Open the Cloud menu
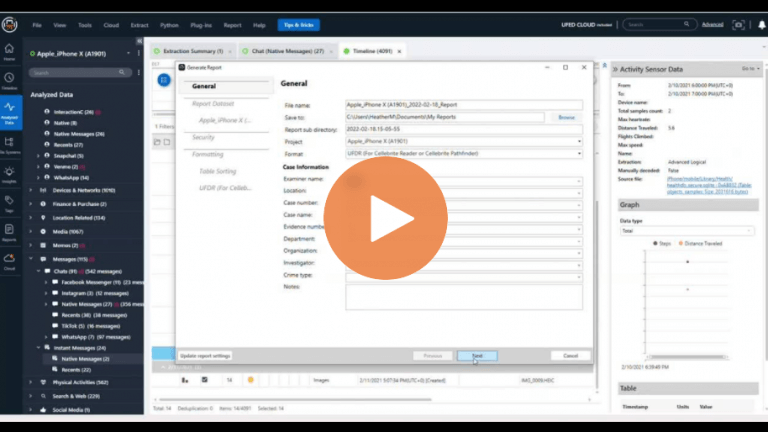This screenshot has width=768, height=432. click(111, 25)
